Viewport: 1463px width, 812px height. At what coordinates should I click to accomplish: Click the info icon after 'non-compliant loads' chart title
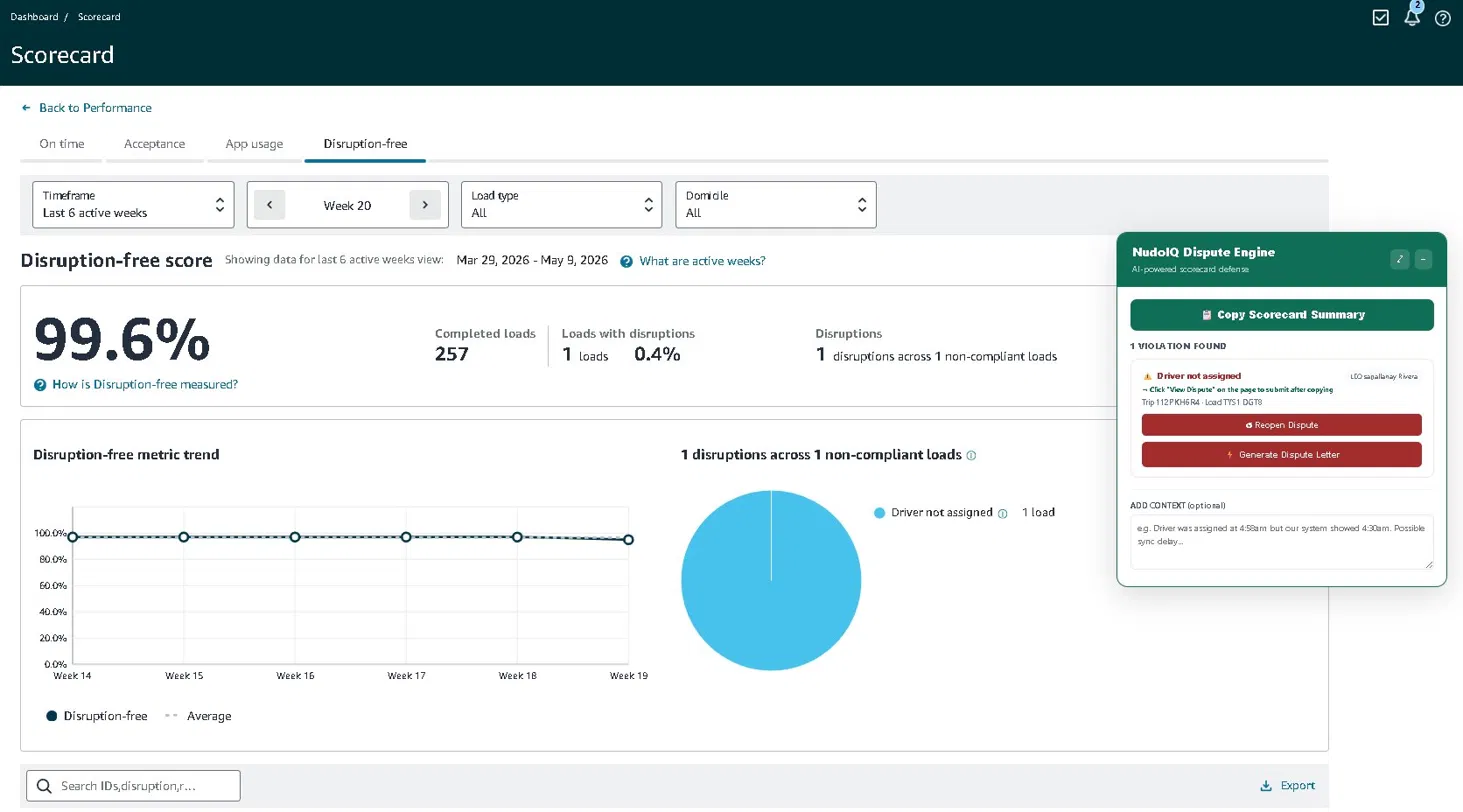(x=971, y=455)
